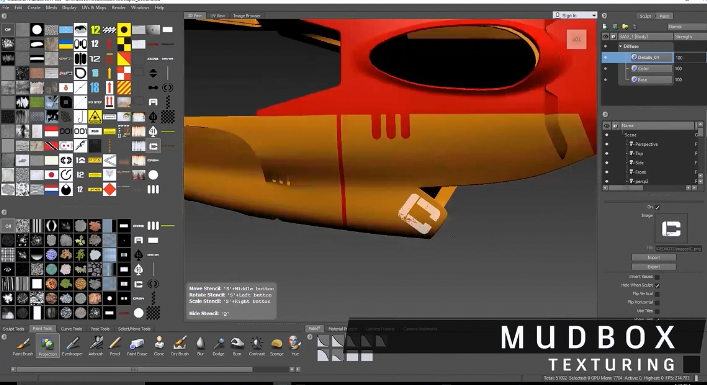
Task: Click the tool tray horizontal scrollbar
Action: click(x=134, y=369)
